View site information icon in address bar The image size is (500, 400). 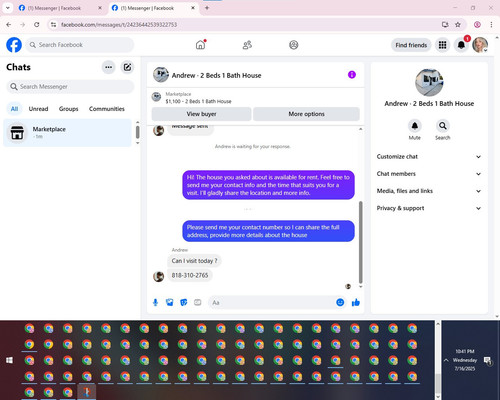point(53,24)
